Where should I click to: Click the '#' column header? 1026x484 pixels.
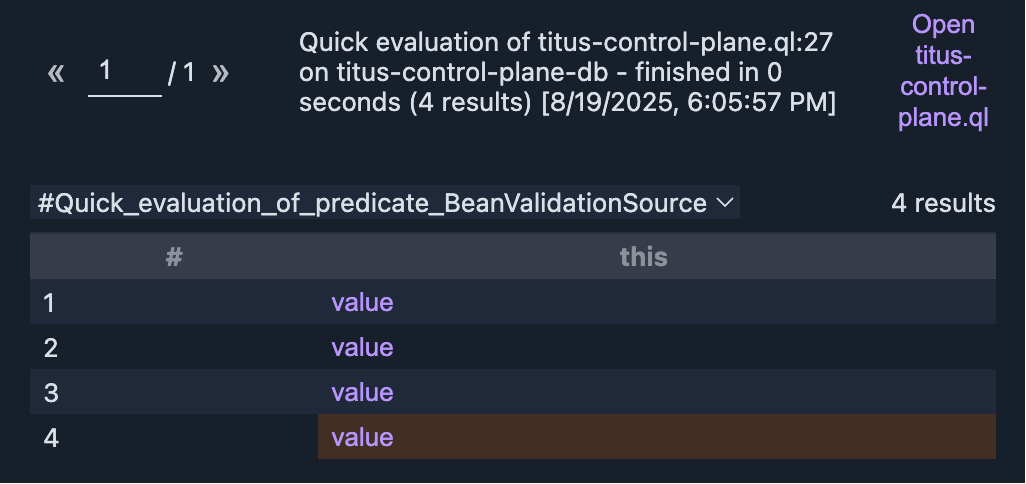pyautogui.click(x=174, y=257)
